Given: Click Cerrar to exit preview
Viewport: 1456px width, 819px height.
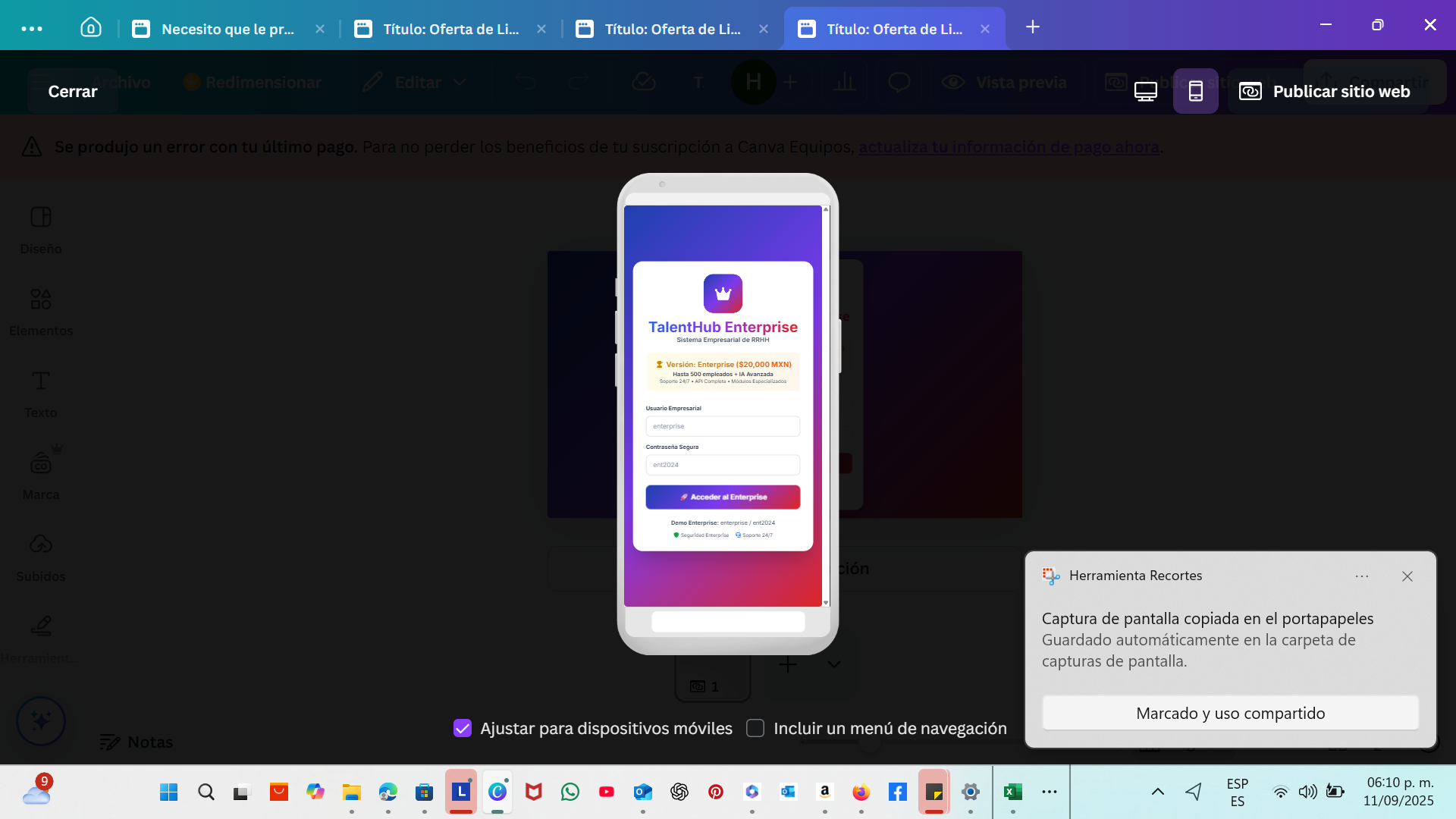Looking at the screenshot, I should coord(73,92).
